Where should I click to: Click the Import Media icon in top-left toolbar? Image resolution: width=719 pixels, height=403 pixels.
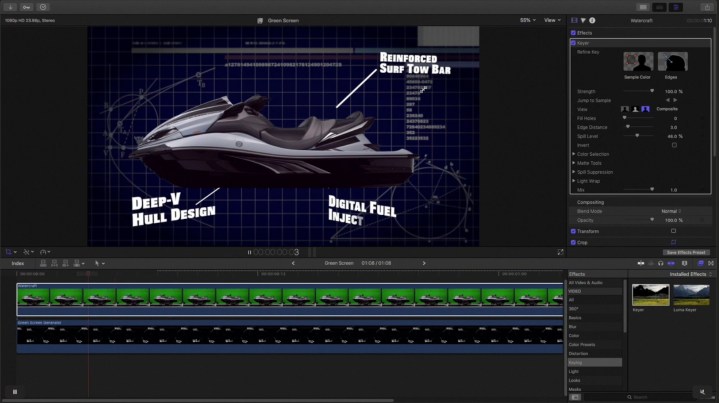pos(10,7)
